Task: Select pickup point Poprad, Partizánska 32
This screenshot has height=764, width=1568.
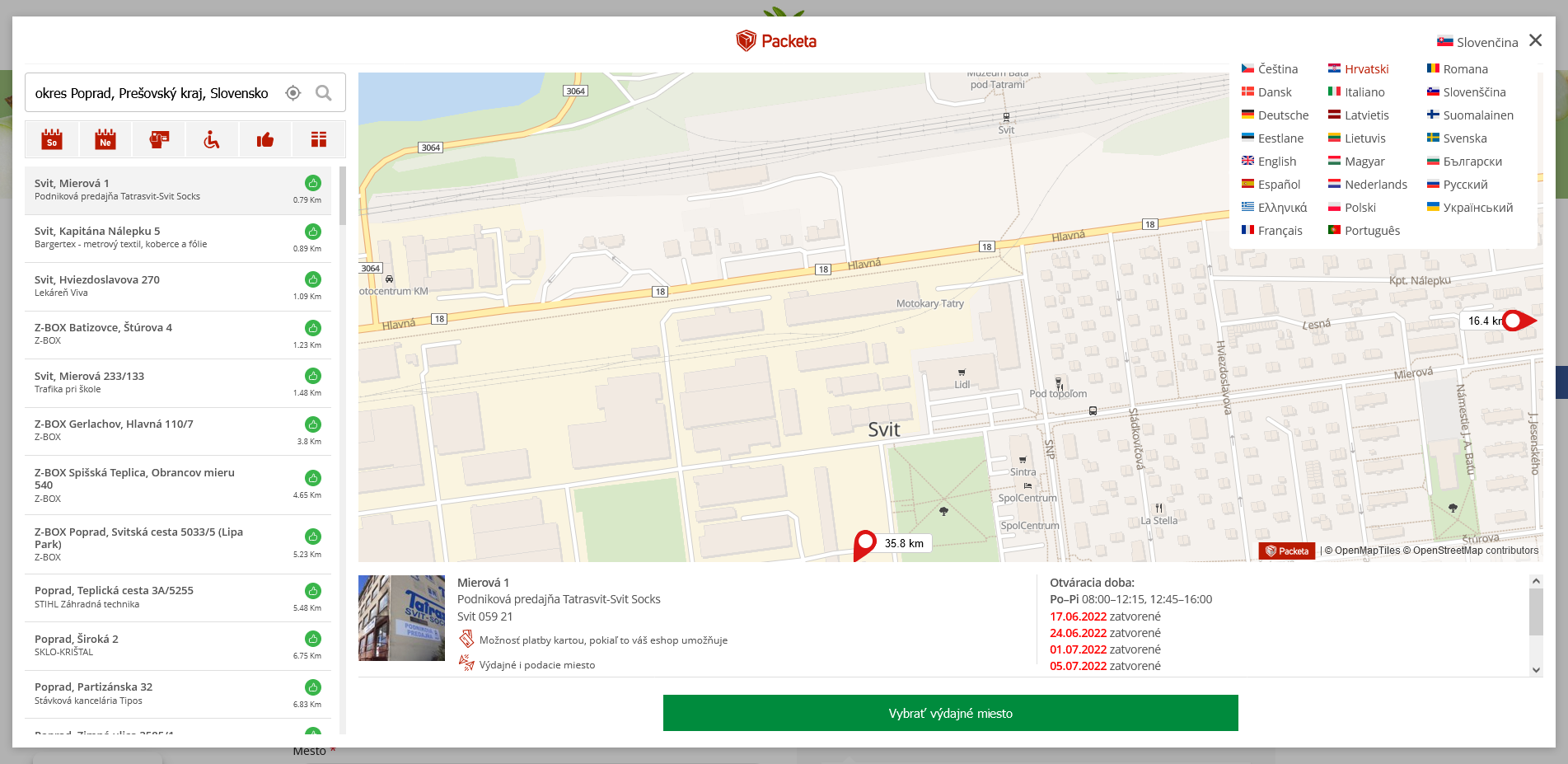Action: (x=178, y=694)
